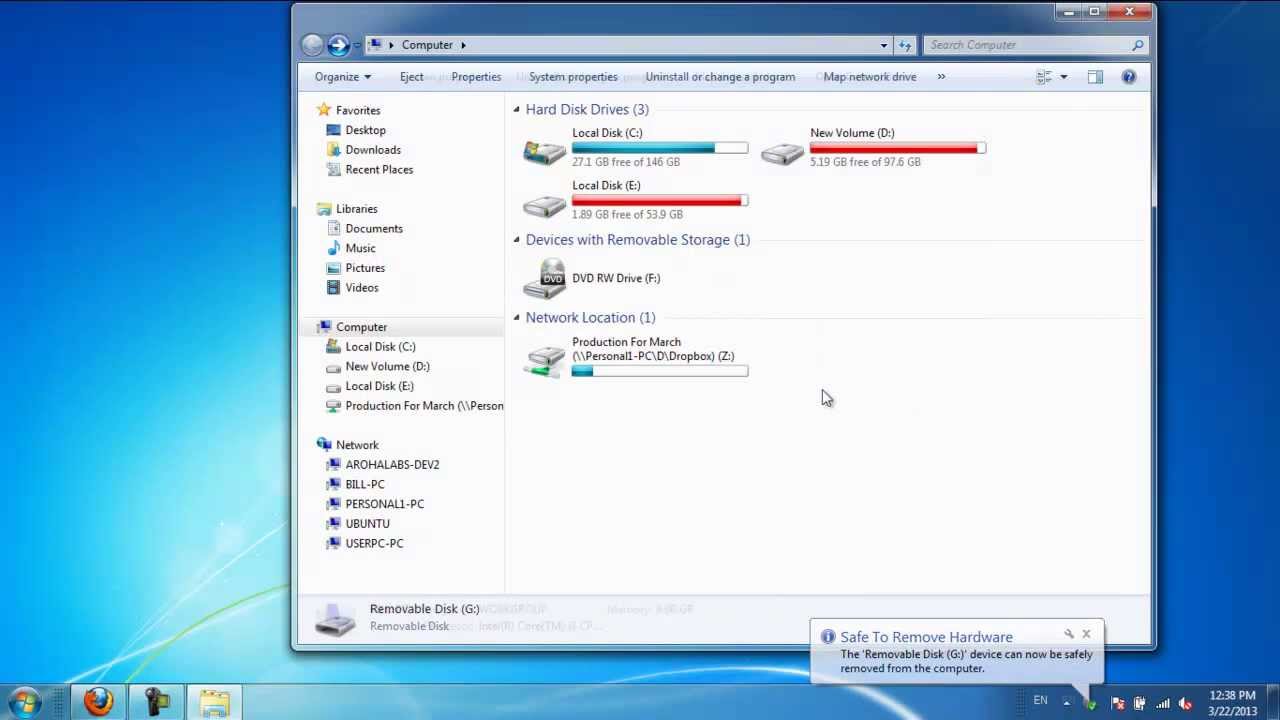Open BILL-PC network computer
This screenshot has width=1280, height=720.
point(365,484)
